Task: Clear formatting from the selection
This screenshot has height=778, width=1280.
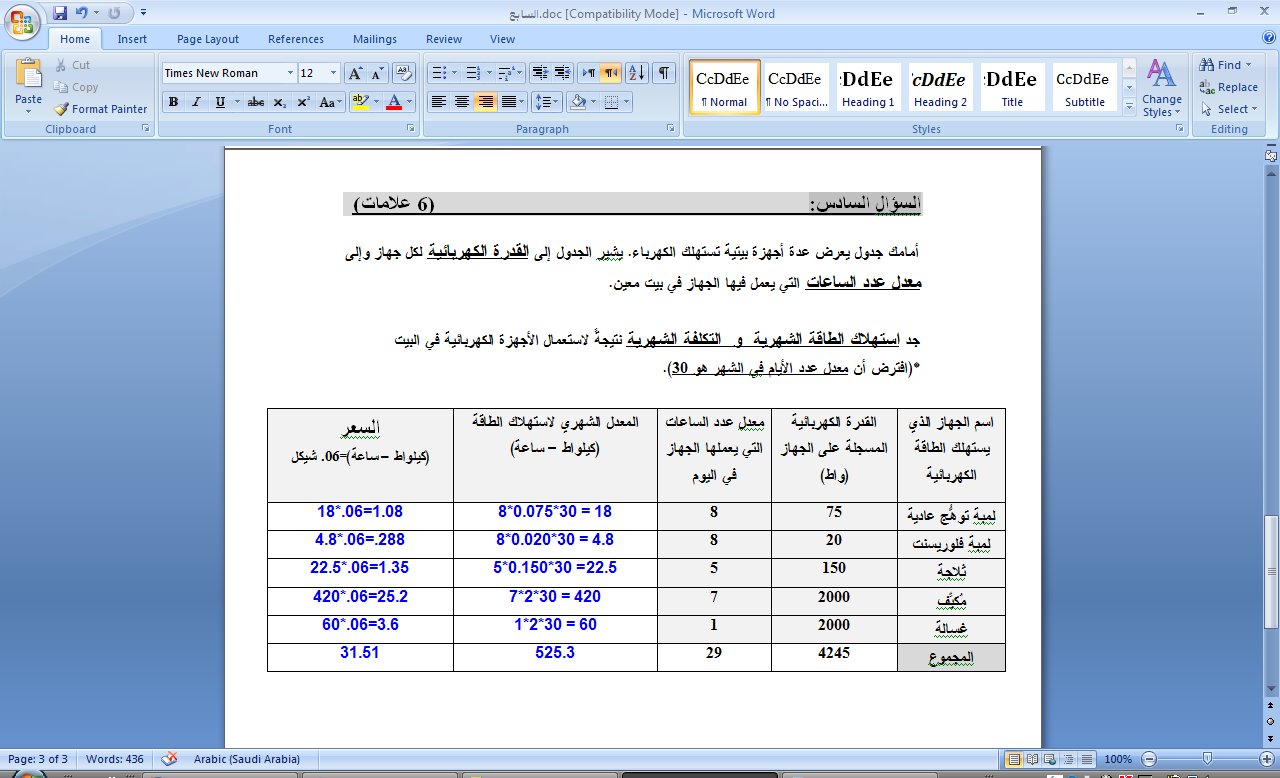Action: pyautogui.click(x=404, y=73)
